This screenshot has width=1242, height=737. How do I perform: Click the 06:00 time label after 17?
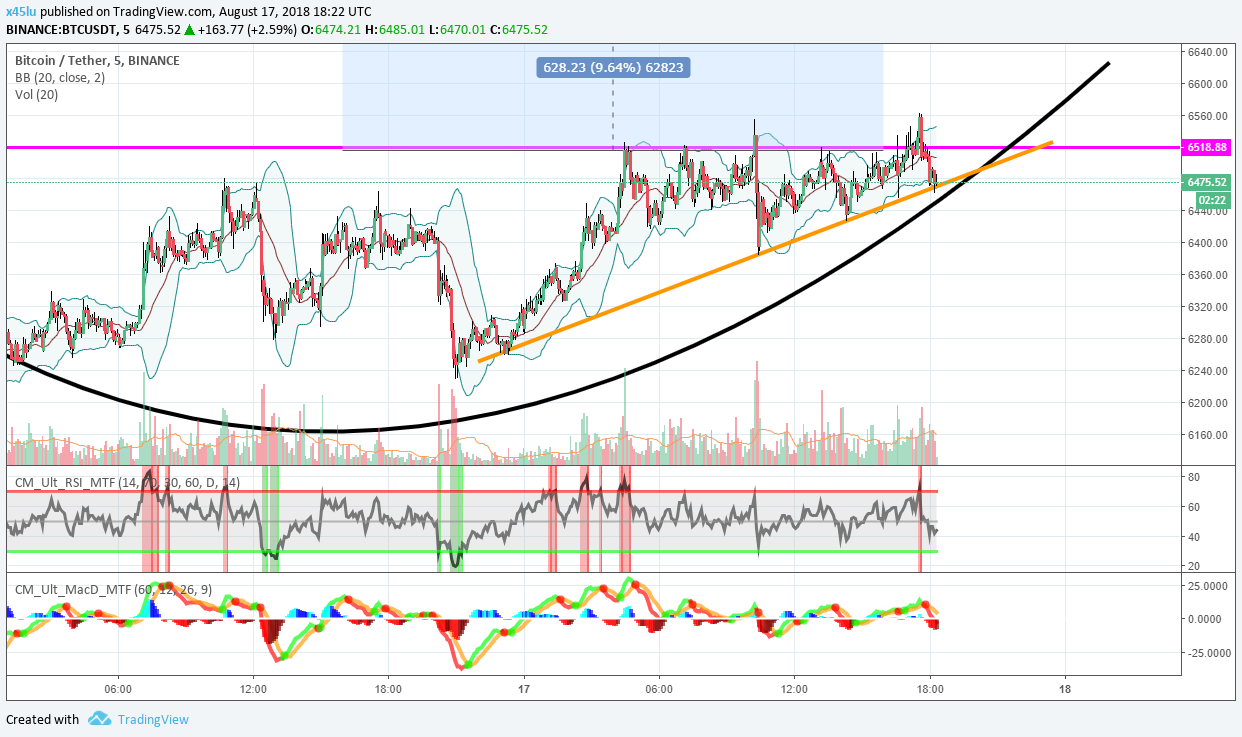659,689
